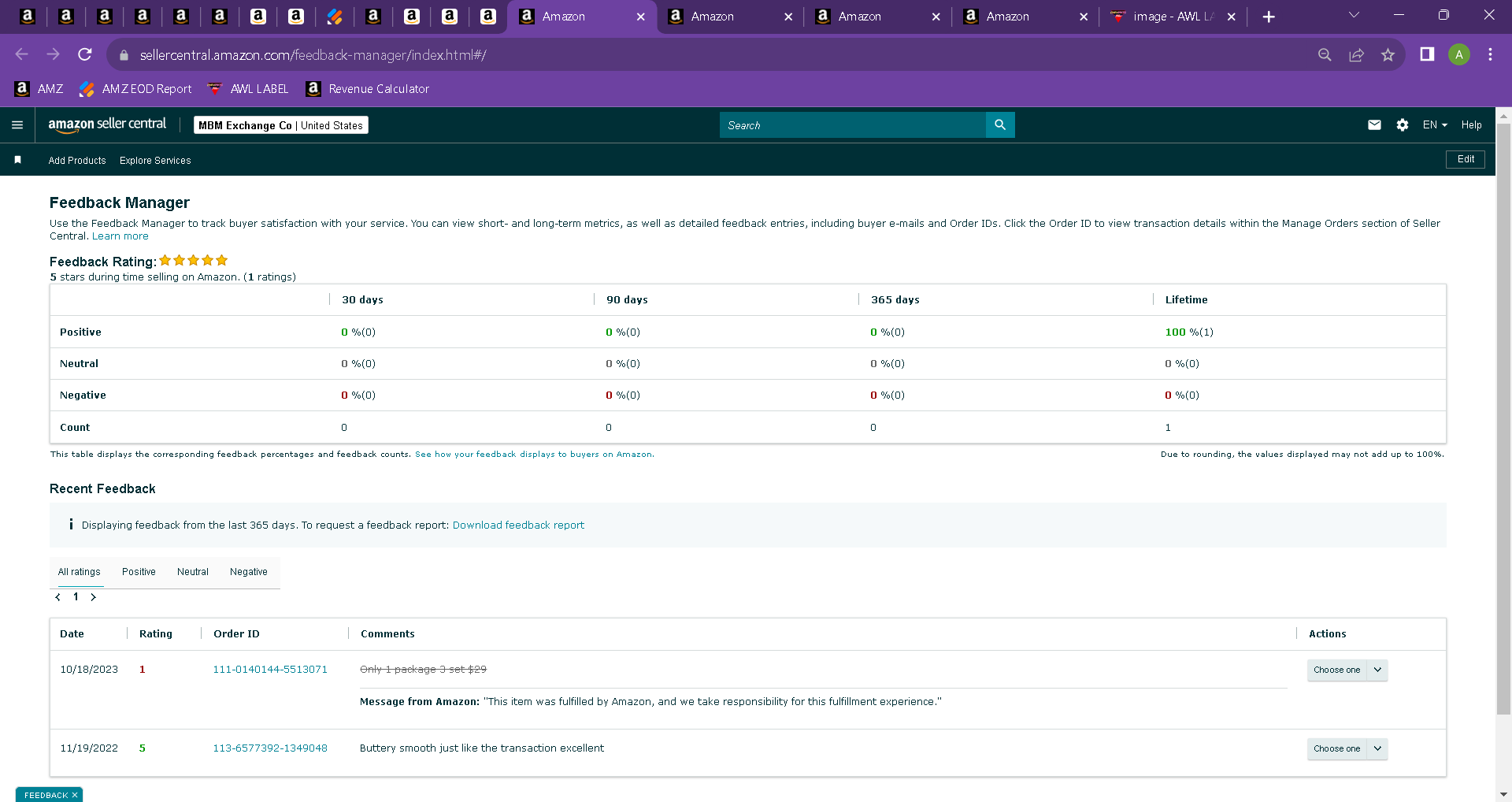Click the search magnifier button
The image size is (1512, 802).
tap(1000, 124)
